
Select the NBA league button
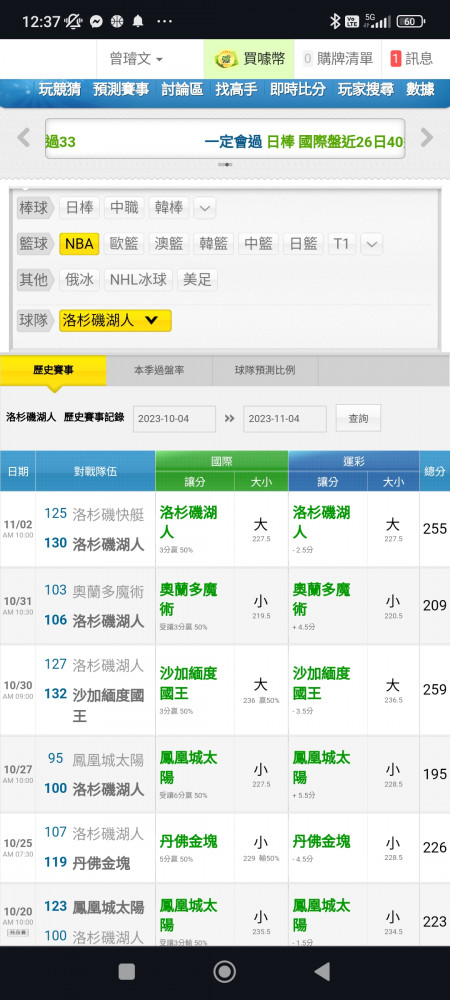tap(79, 244)
